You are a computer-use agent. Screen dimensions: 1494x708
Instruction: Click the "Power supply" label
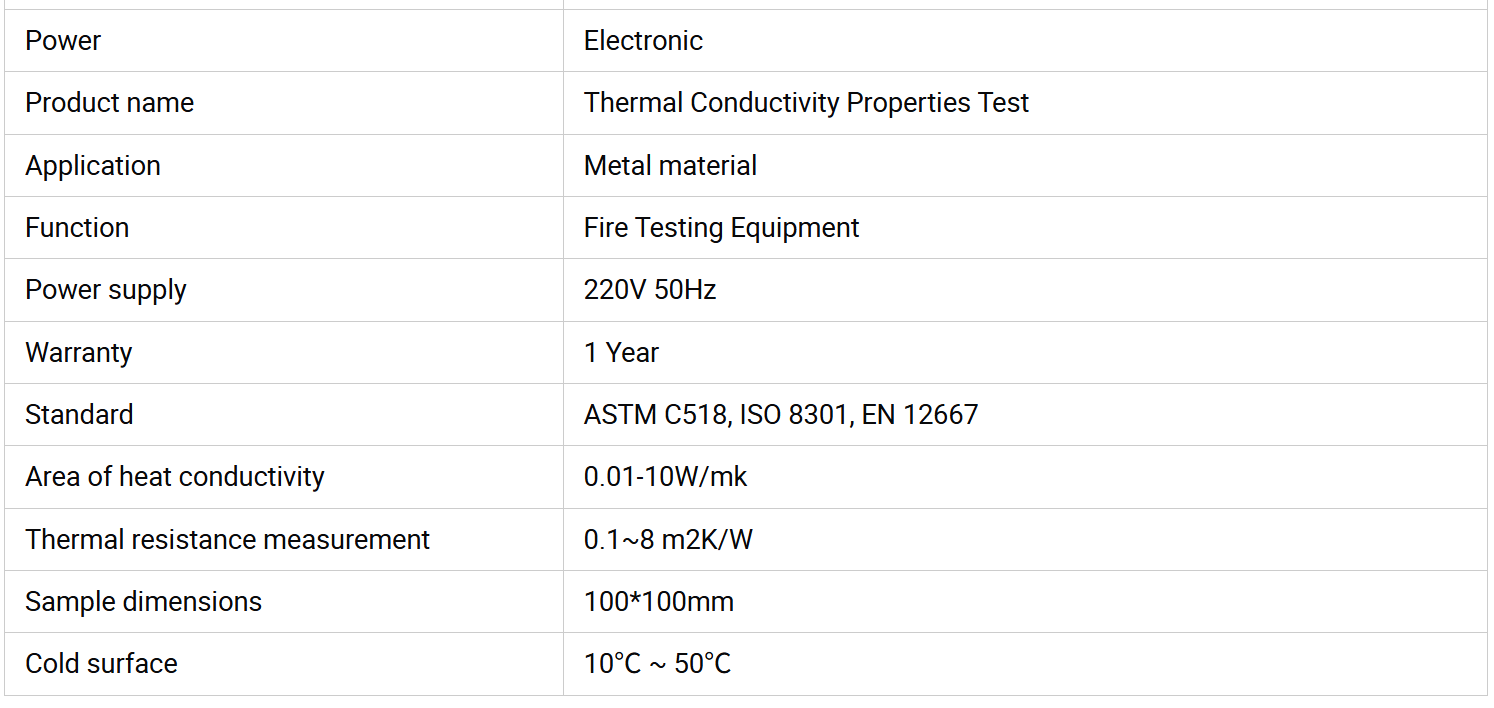[105, 290]
